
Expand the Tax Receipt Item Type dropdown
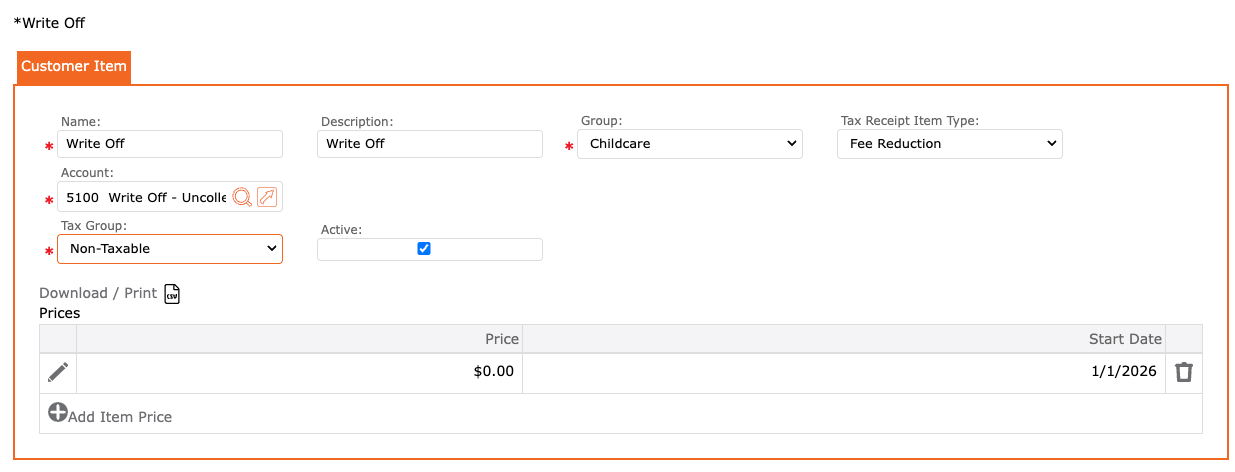click(x=949, y=144)
